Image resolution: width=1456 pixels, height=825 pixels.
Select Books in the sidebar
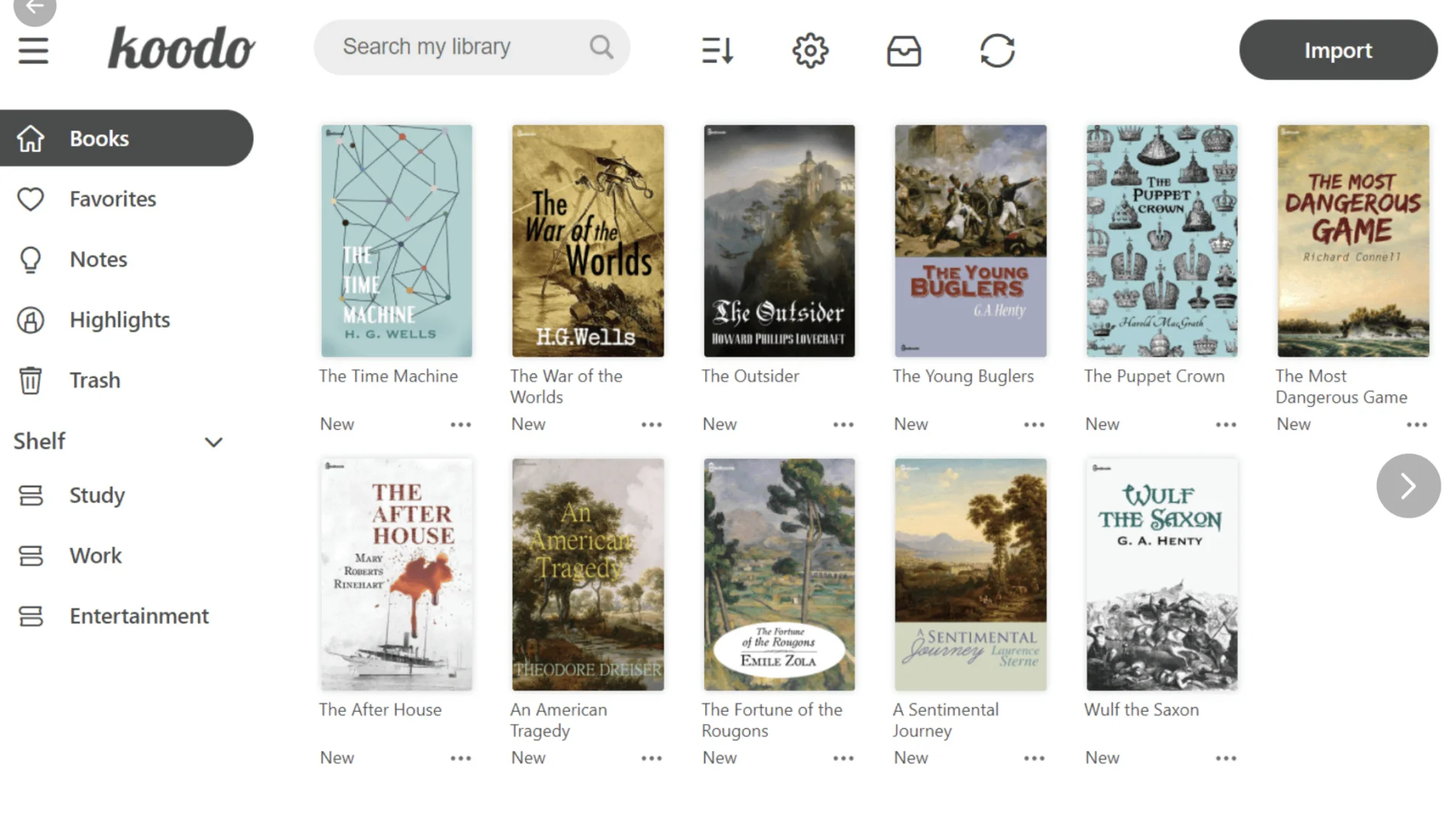point(126,138)
